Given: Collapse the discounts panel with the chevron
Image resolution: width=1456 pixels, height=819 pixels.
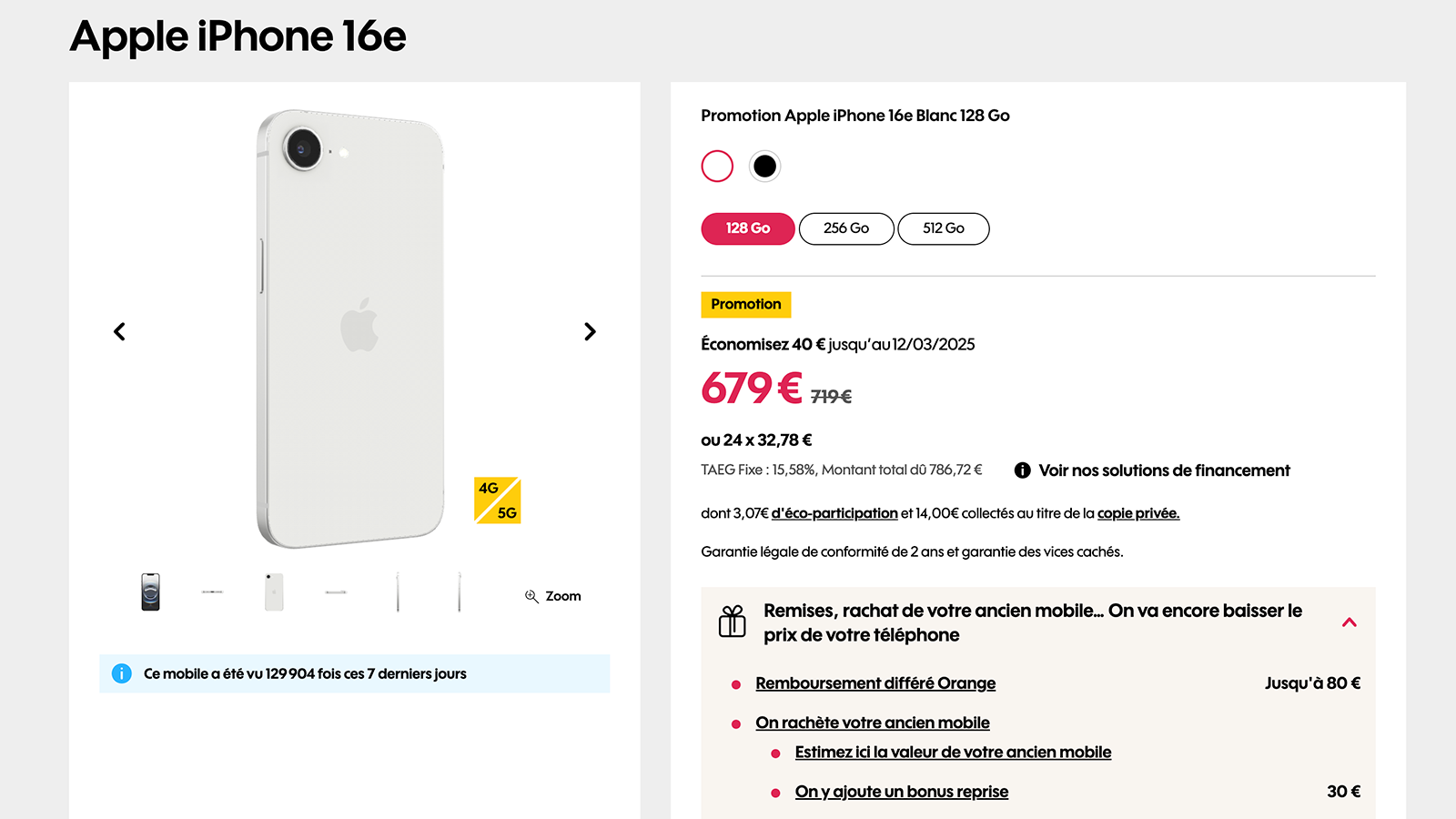Looking at the screenshot, I should [1350, 622].
